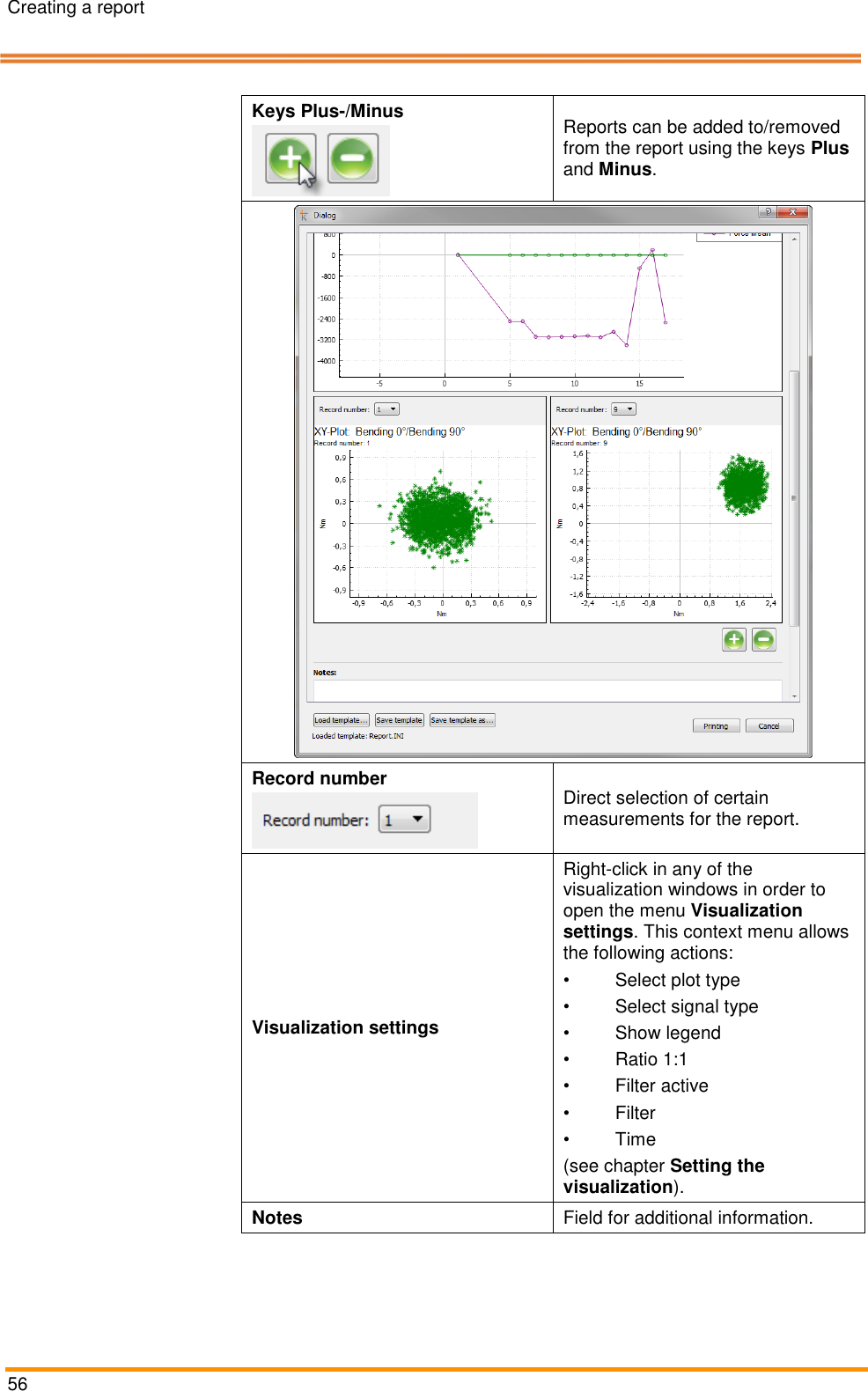Click the Save template as button
868x1391 pixels.
(x=462, y=720)
